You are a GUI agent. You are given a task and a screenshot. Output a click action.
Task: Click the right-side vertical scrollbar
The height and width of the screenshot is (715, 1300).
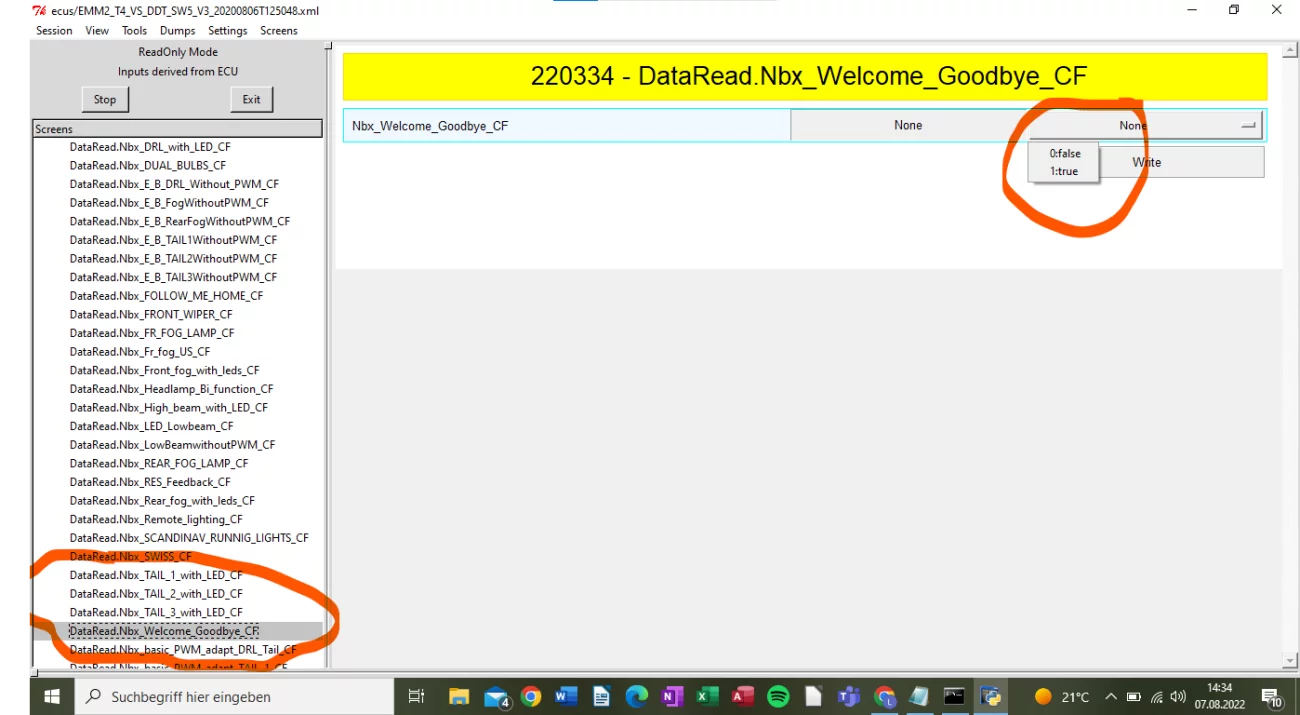point(1289,350)
